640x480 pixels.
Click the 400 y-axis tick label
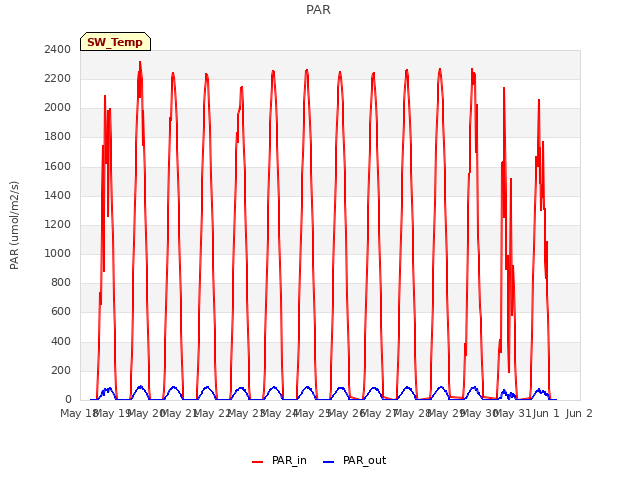(61, 342)
